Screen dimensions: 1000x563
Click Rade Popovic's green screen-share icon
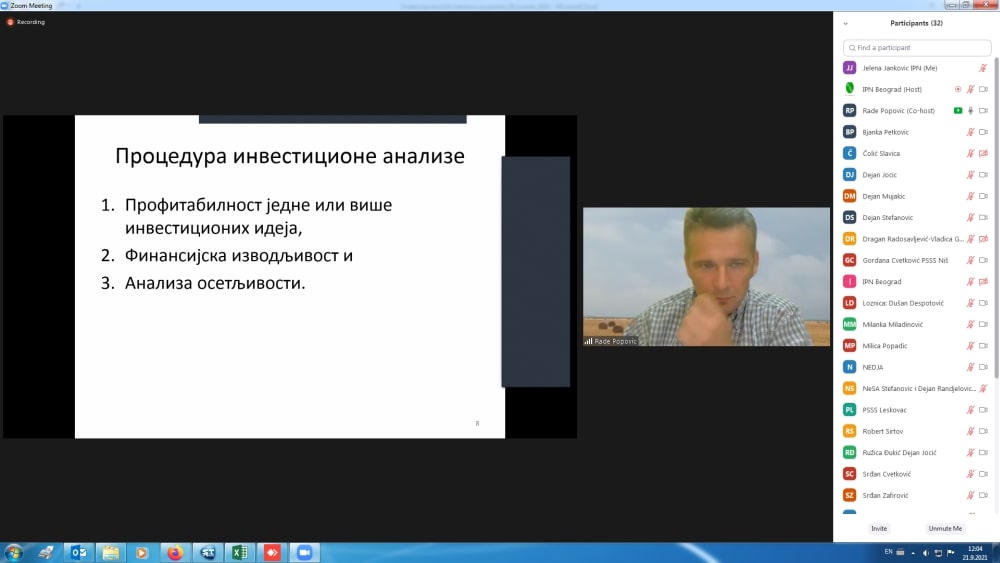click(958, 110)
